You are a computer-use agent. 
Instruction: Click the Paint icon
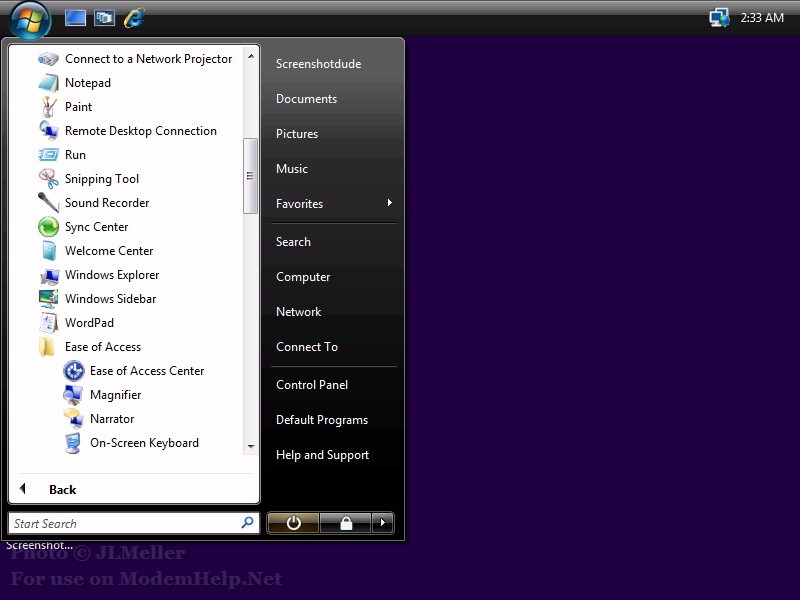point(48,107)
